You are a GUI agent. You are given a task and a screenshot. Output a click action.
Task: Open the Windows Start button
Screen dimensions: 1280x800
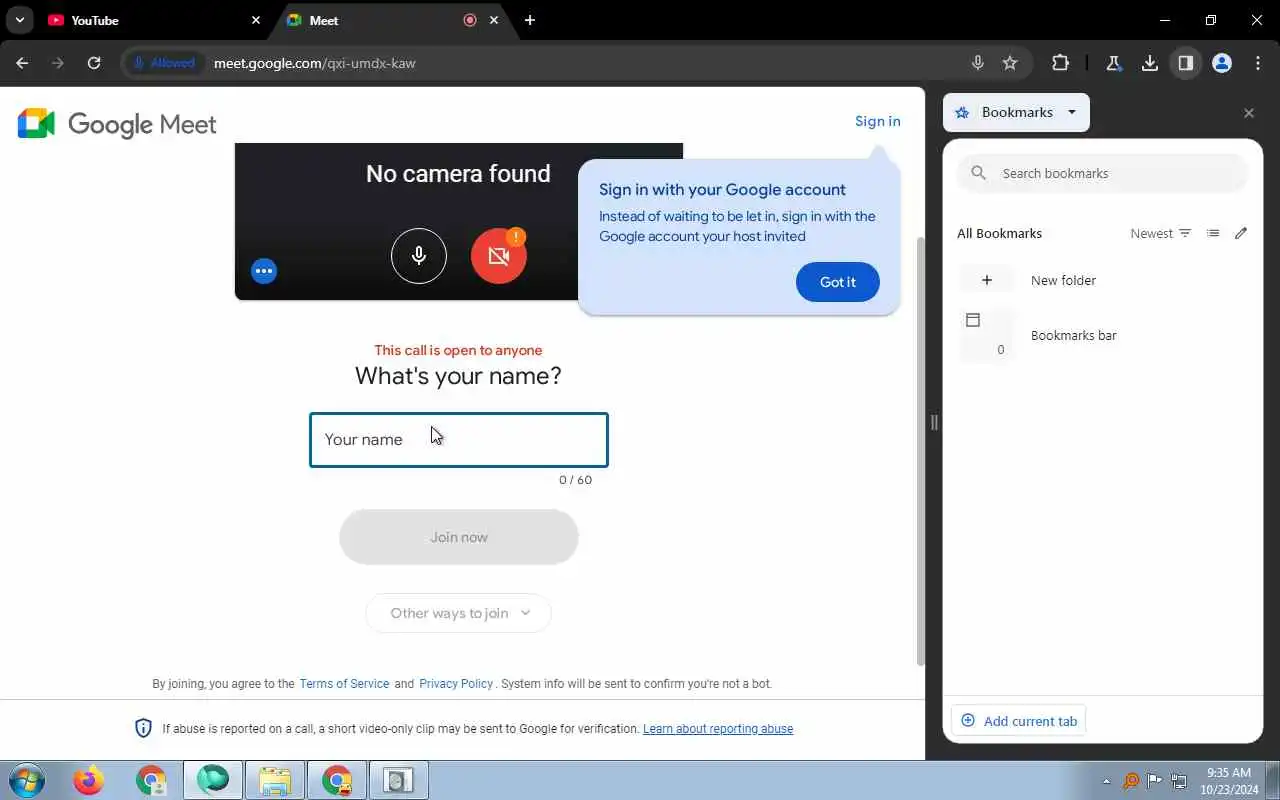[x=26, y=780]
